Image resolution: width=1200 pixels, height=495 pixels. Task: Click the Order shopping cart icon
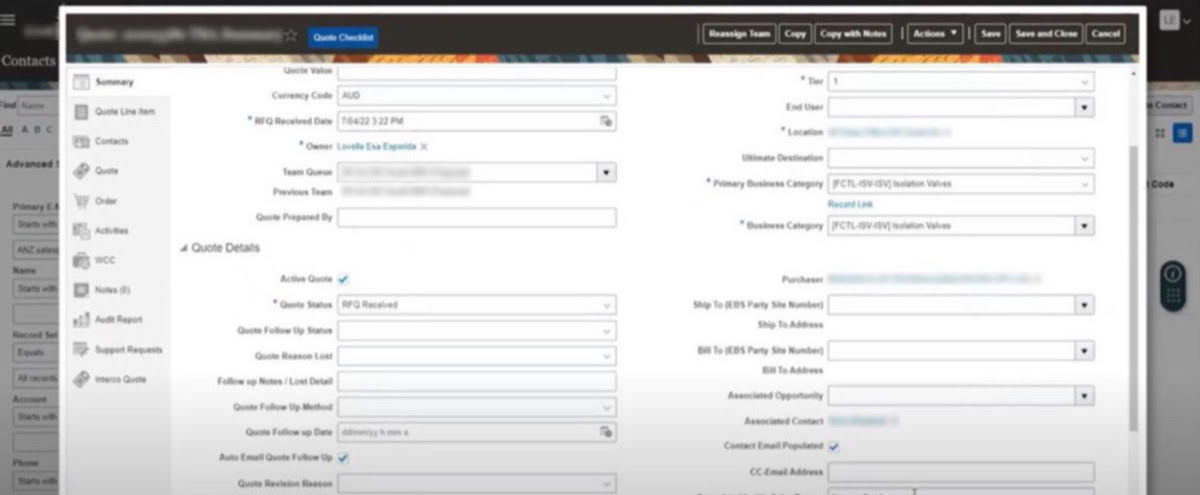tap(82, 201)
